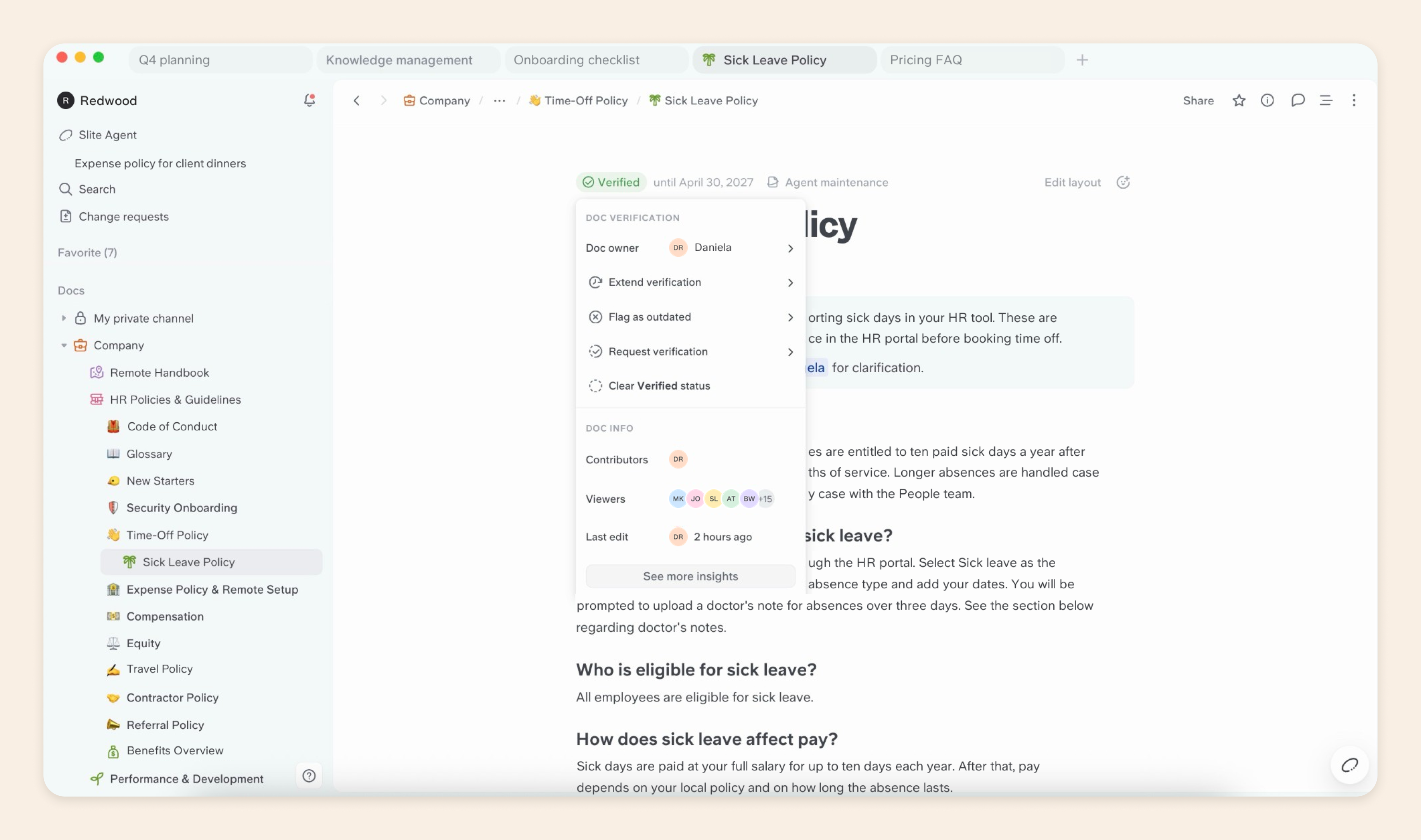Screen dimensions: 1421x840
Task: Open the doc info icon
Action: coord(1267,101)
